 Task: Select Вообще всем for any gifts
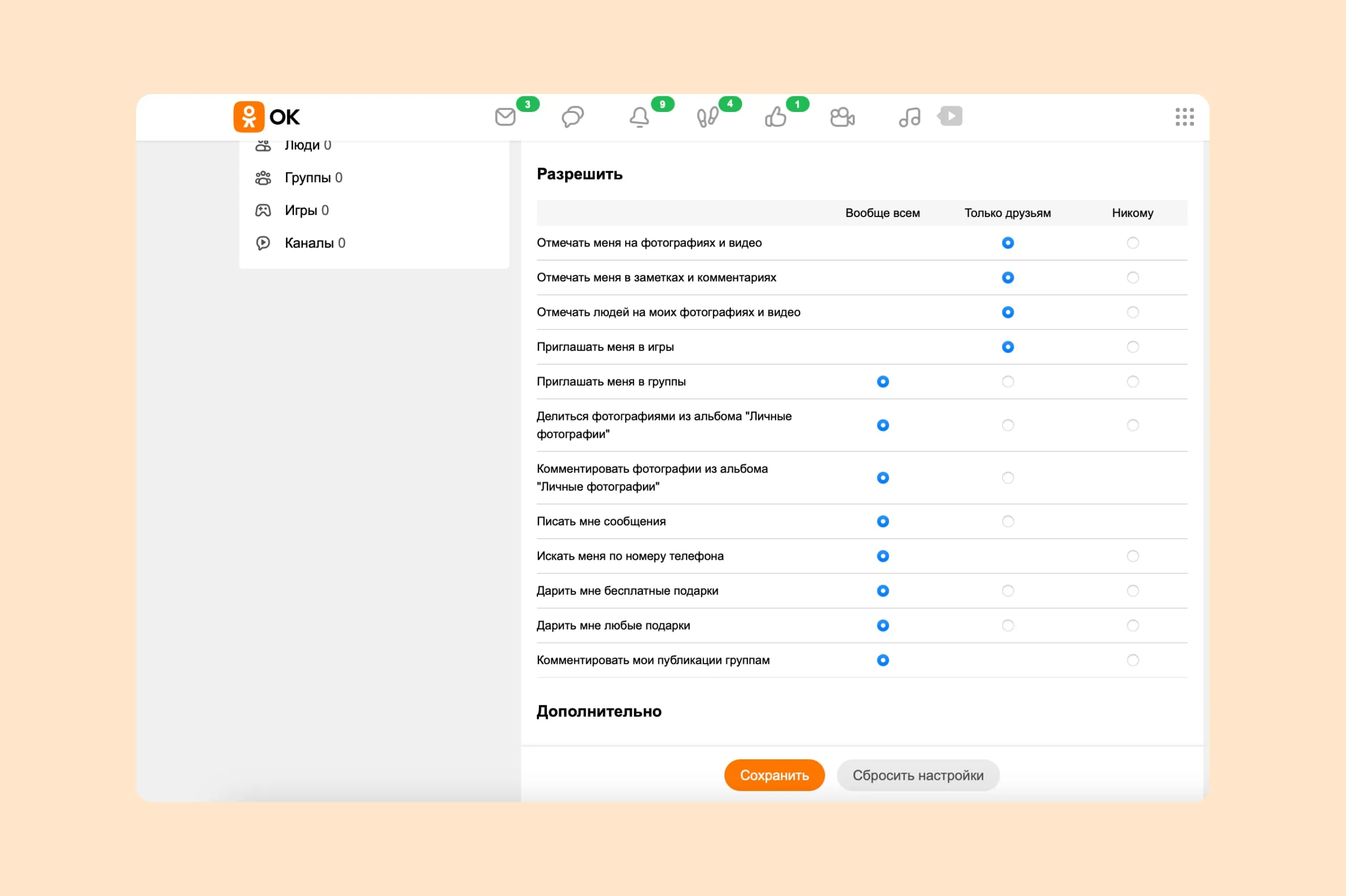point(882,626)
